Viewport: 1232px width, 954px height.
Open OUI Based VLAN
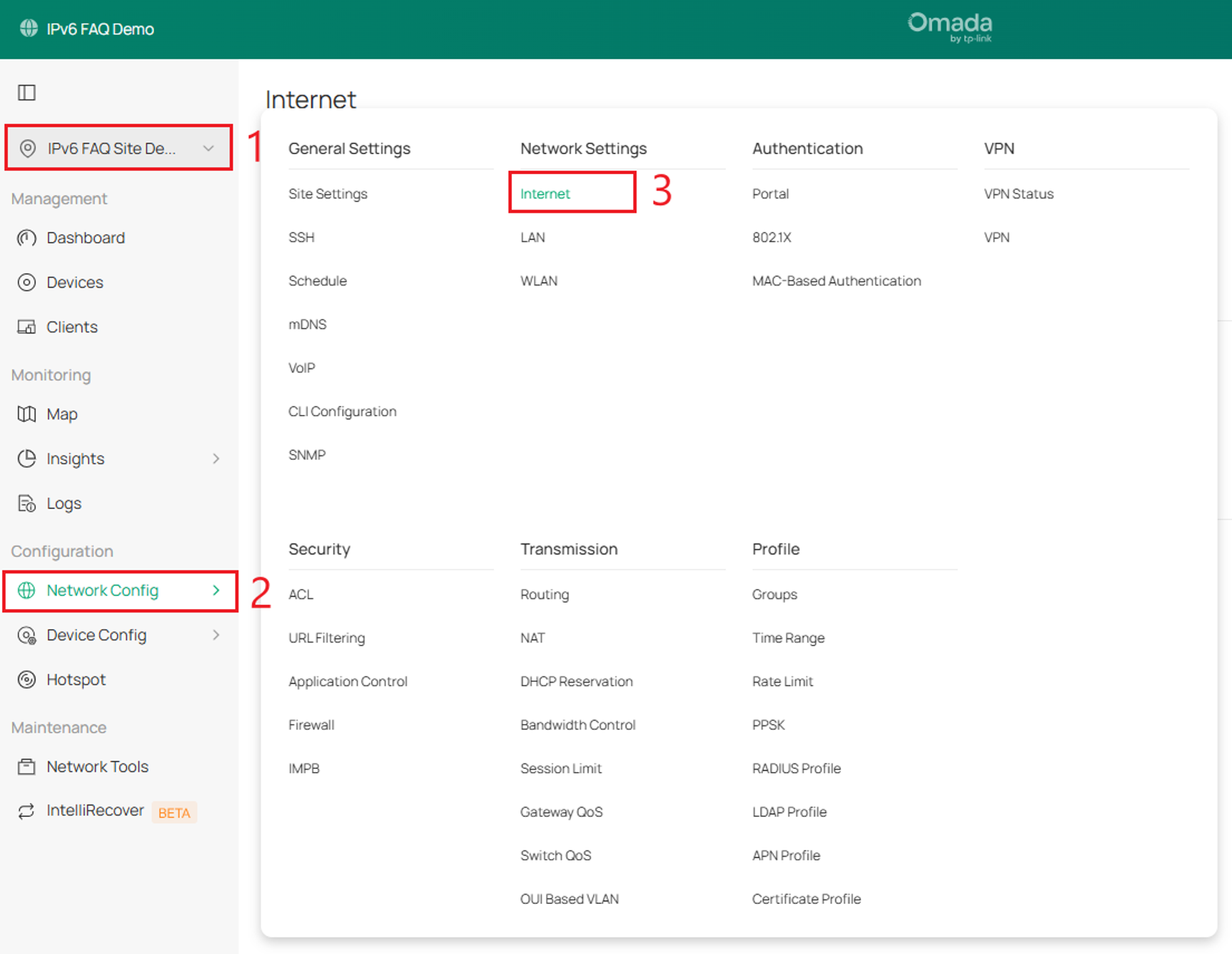(x=570, y=899)
